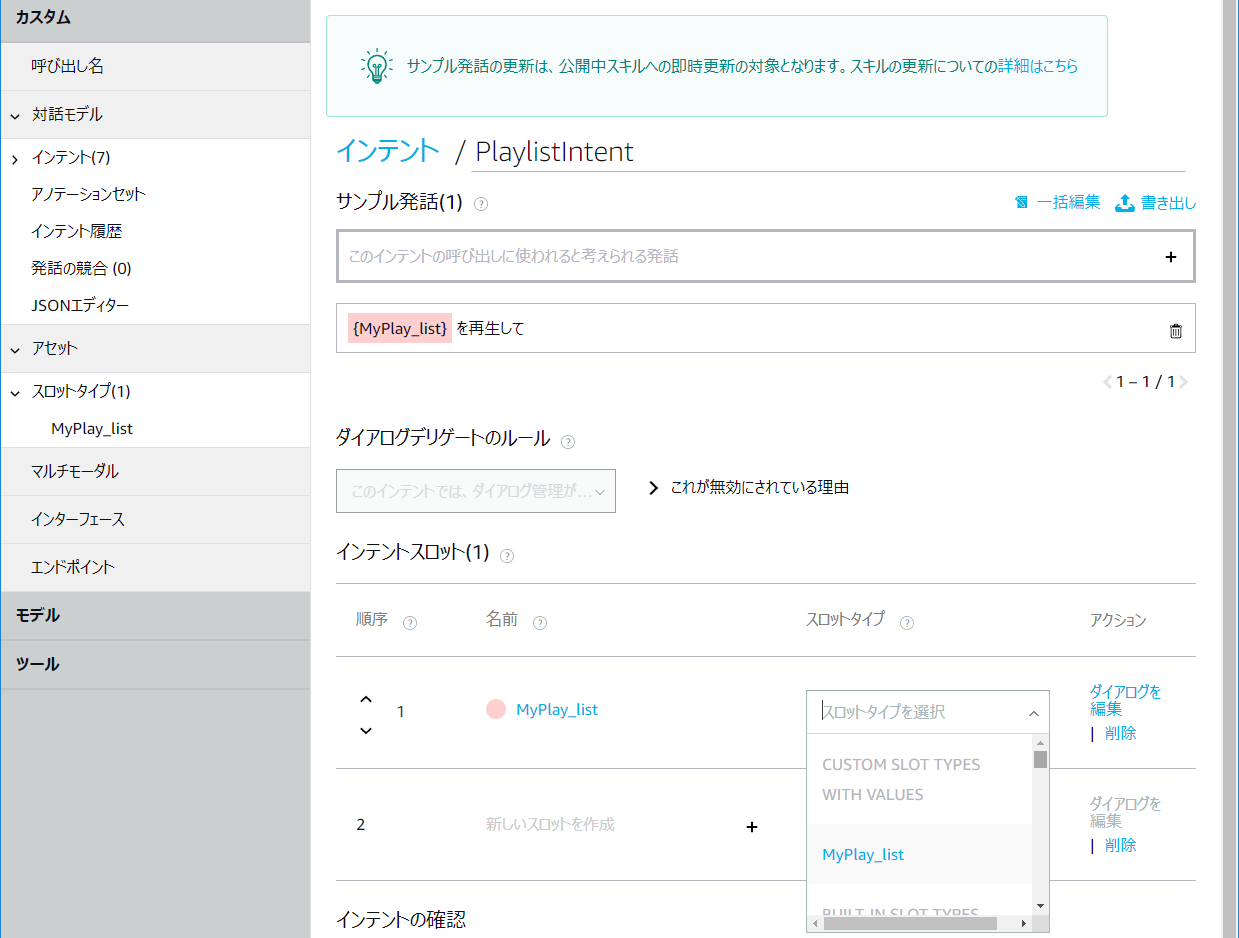The image size is (1239, 938).
Task: Click dropdown list scroll up arrow
Action: click(x=1040, y=743)
